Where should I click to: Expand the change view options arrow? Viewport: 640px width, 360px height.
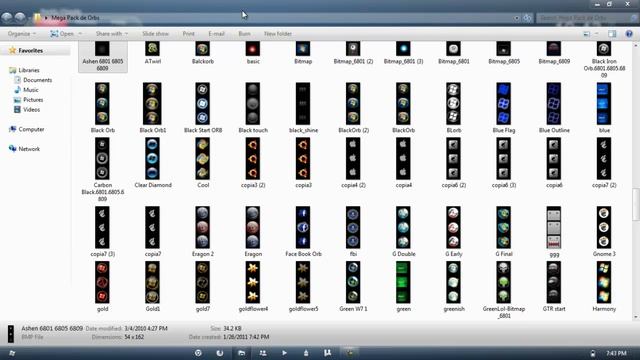pos(597,34)
